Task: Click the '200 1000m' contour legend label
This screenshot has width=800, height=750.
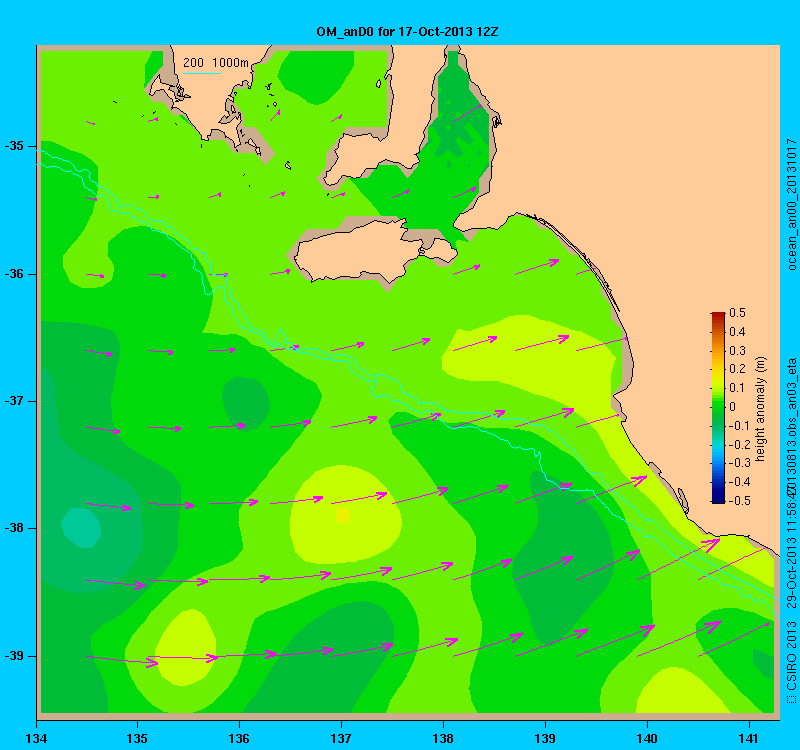Action: (x=216, y=63)
